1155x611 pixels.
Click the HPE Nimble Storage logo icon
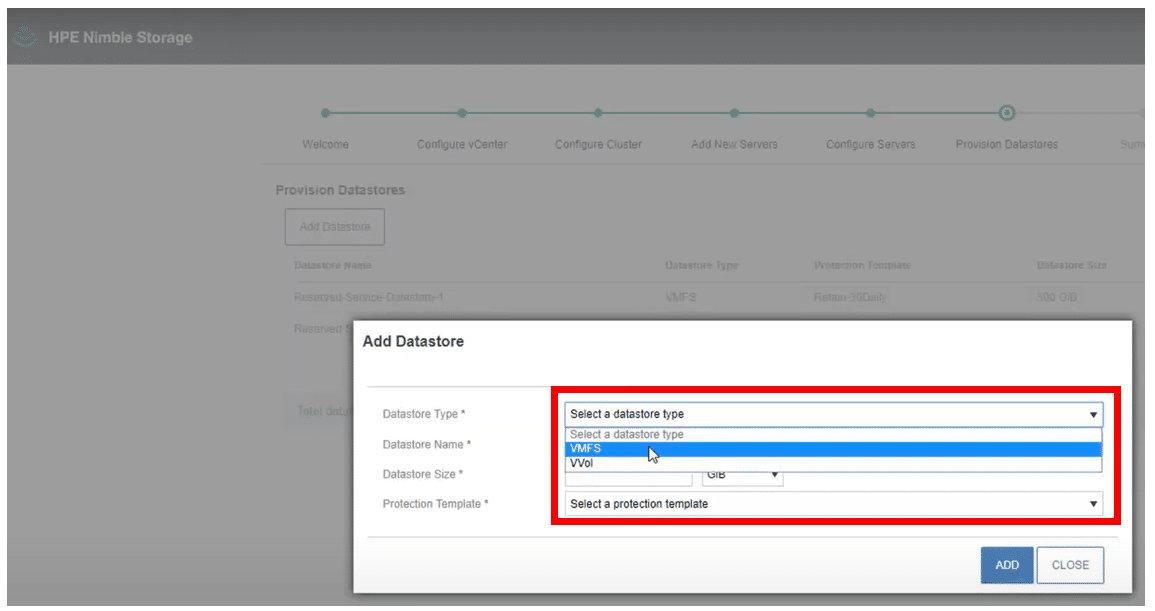(x=25, y=37)
